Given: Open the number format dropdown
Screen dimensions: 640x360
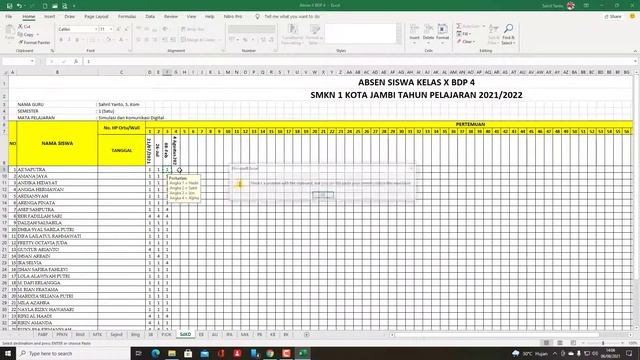Looking at the screenshot, I should tap(251, 29).
